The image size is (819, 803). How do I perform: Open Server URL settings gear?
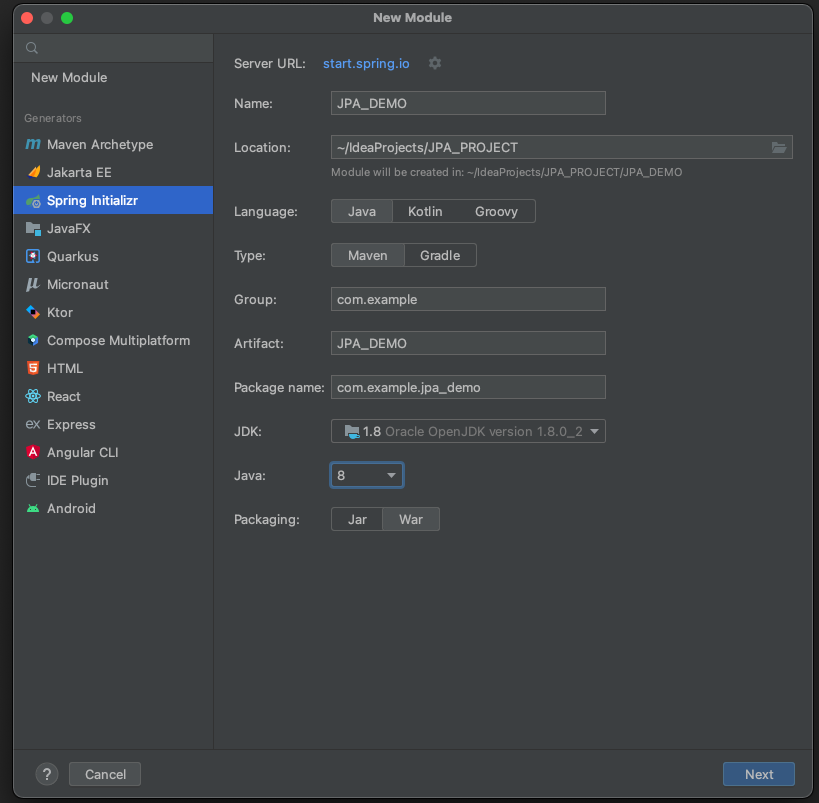click(435, 63)
